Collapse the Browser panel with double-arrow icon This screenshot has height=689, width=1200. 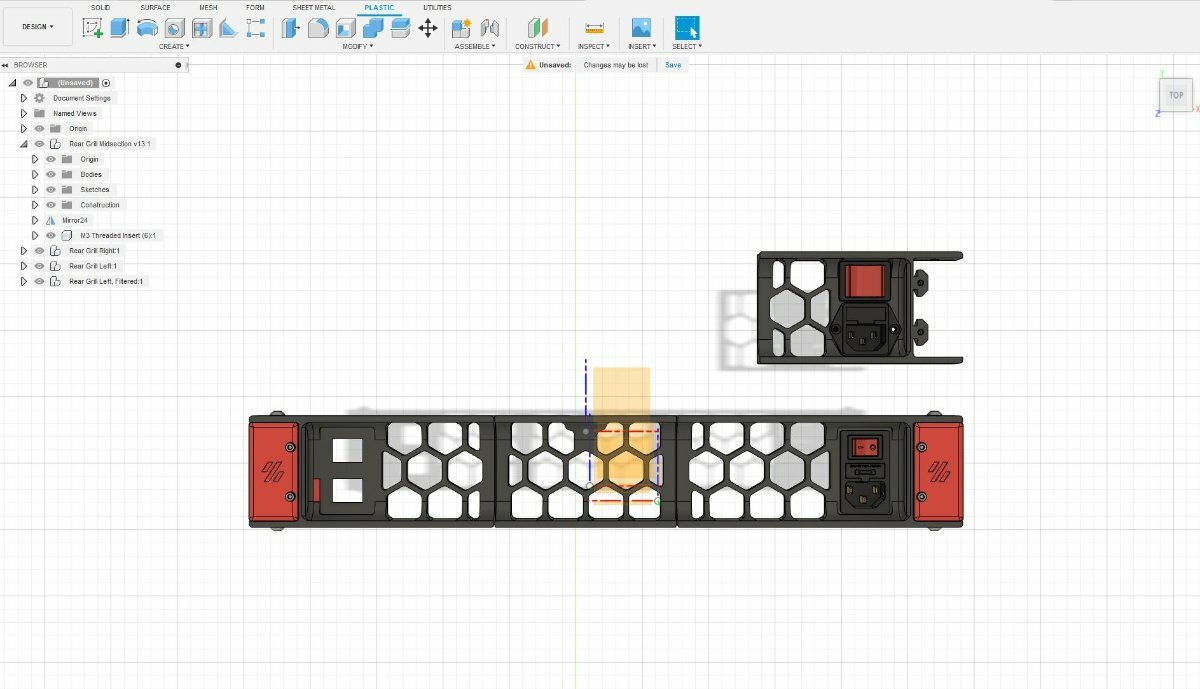click(6, 65)
